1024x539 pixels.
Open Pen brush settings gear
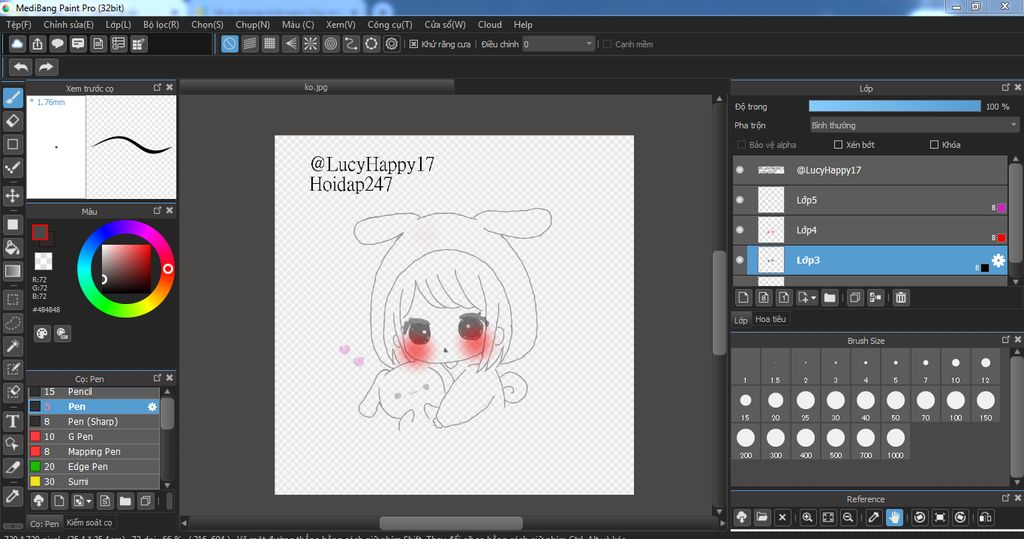(152, 406)
